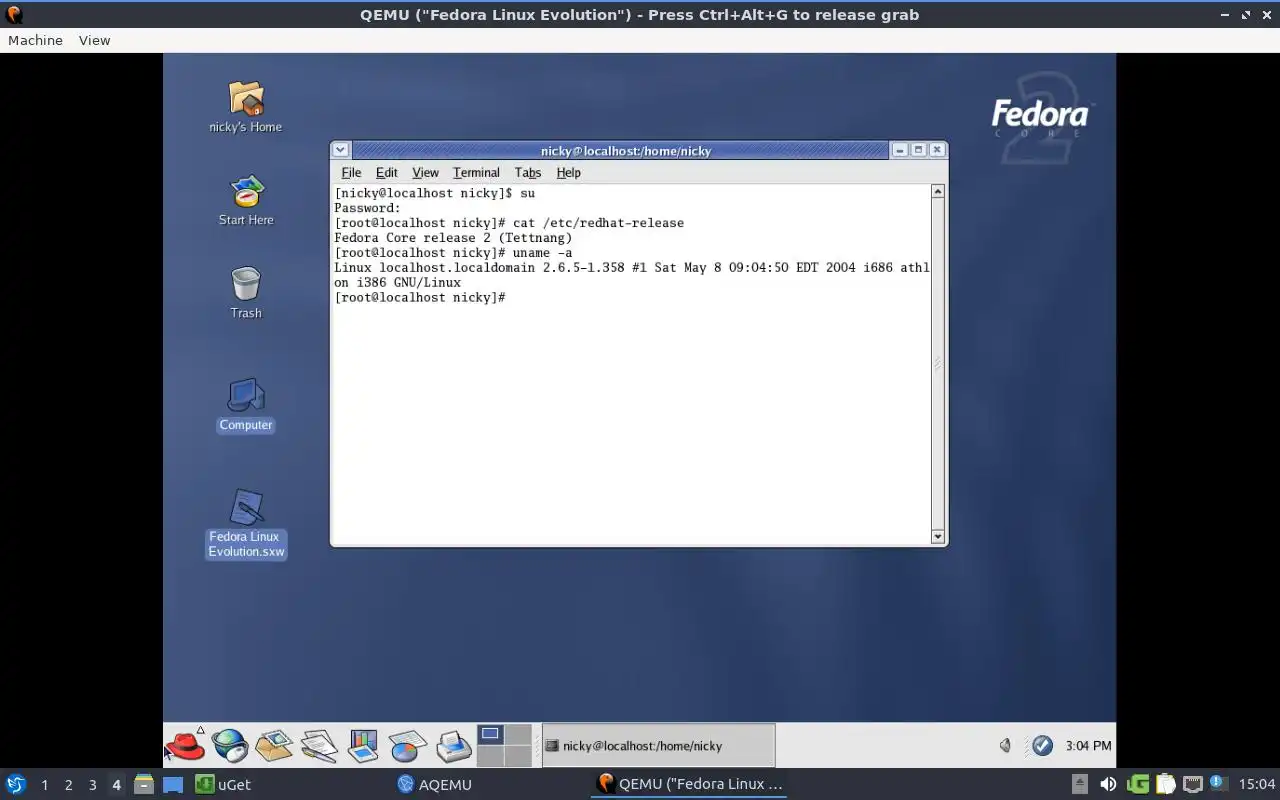1280x800 pixels.
Task: Click the tray notification bubble icon
Action: (1218, 783)
